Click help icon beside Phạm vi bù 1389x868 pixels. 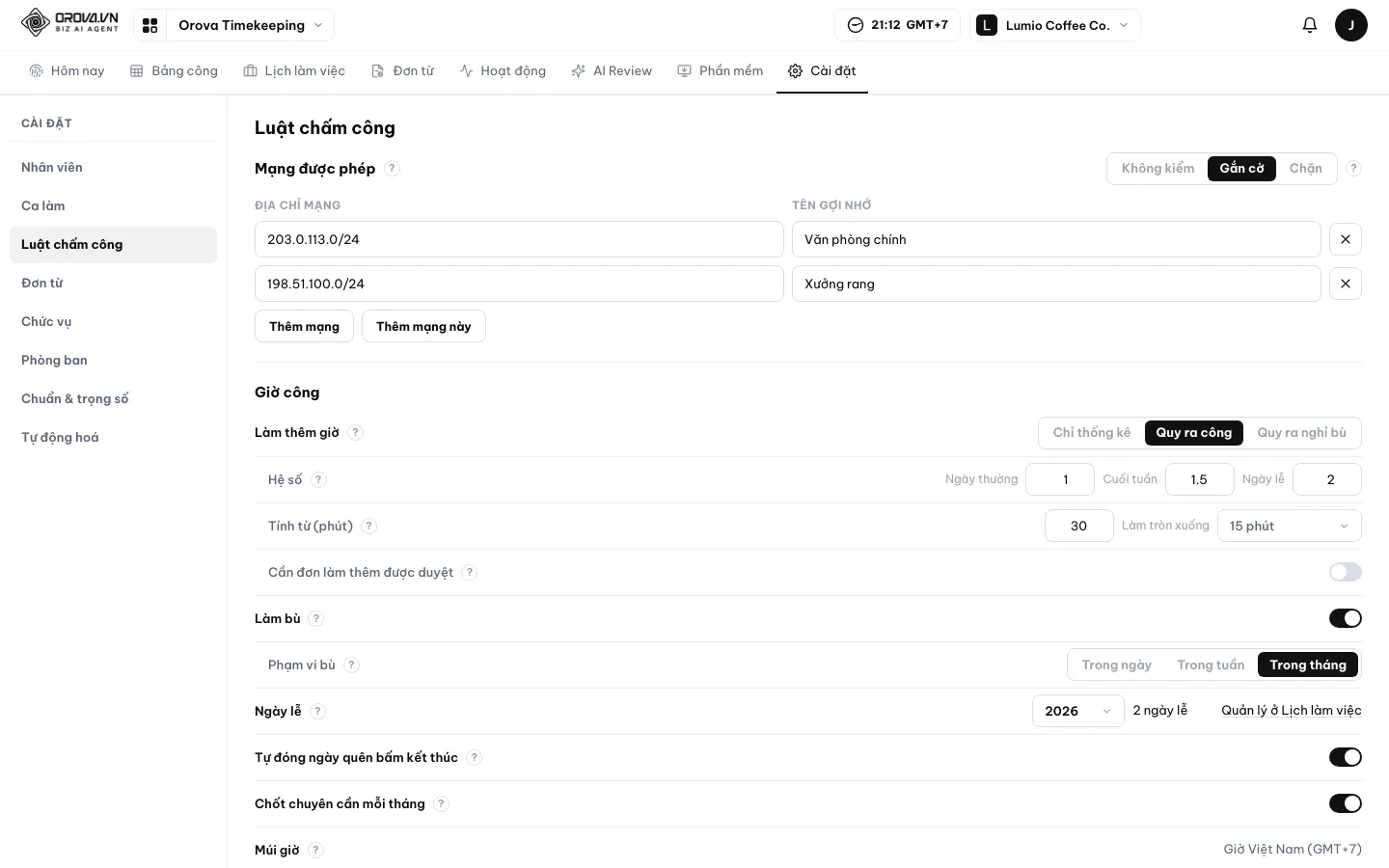pyautogui.click(x=351, y=665)
